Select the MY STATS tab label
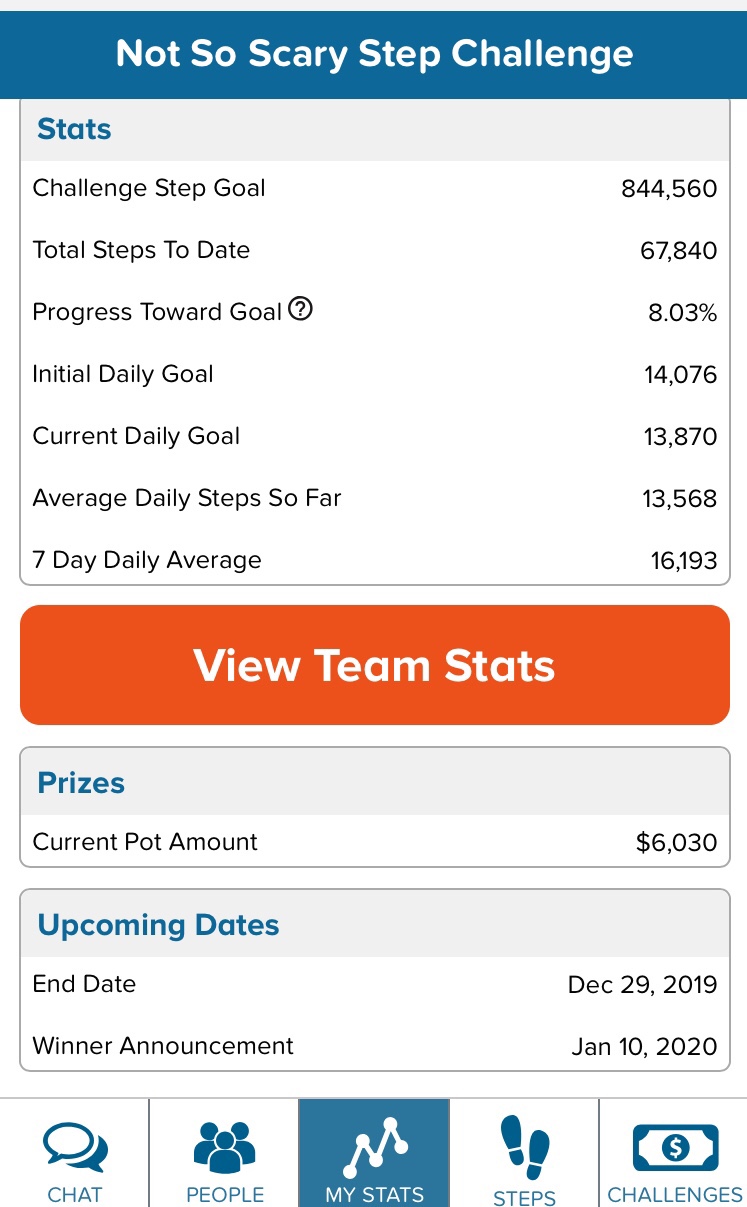The height and width of the screenshot is (1207, 747). coord(374,1195)
